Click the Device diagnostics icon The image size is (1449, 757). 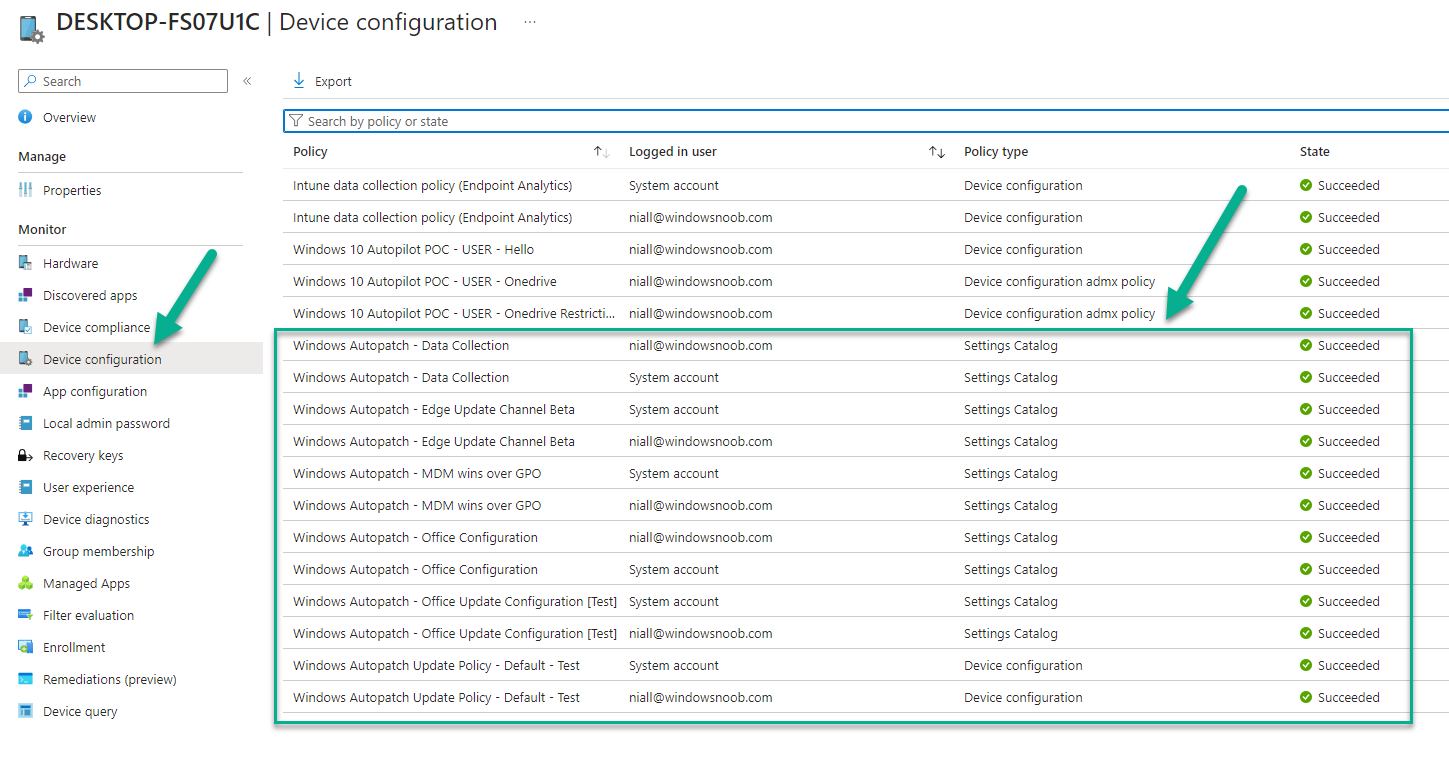pos(26,519)
